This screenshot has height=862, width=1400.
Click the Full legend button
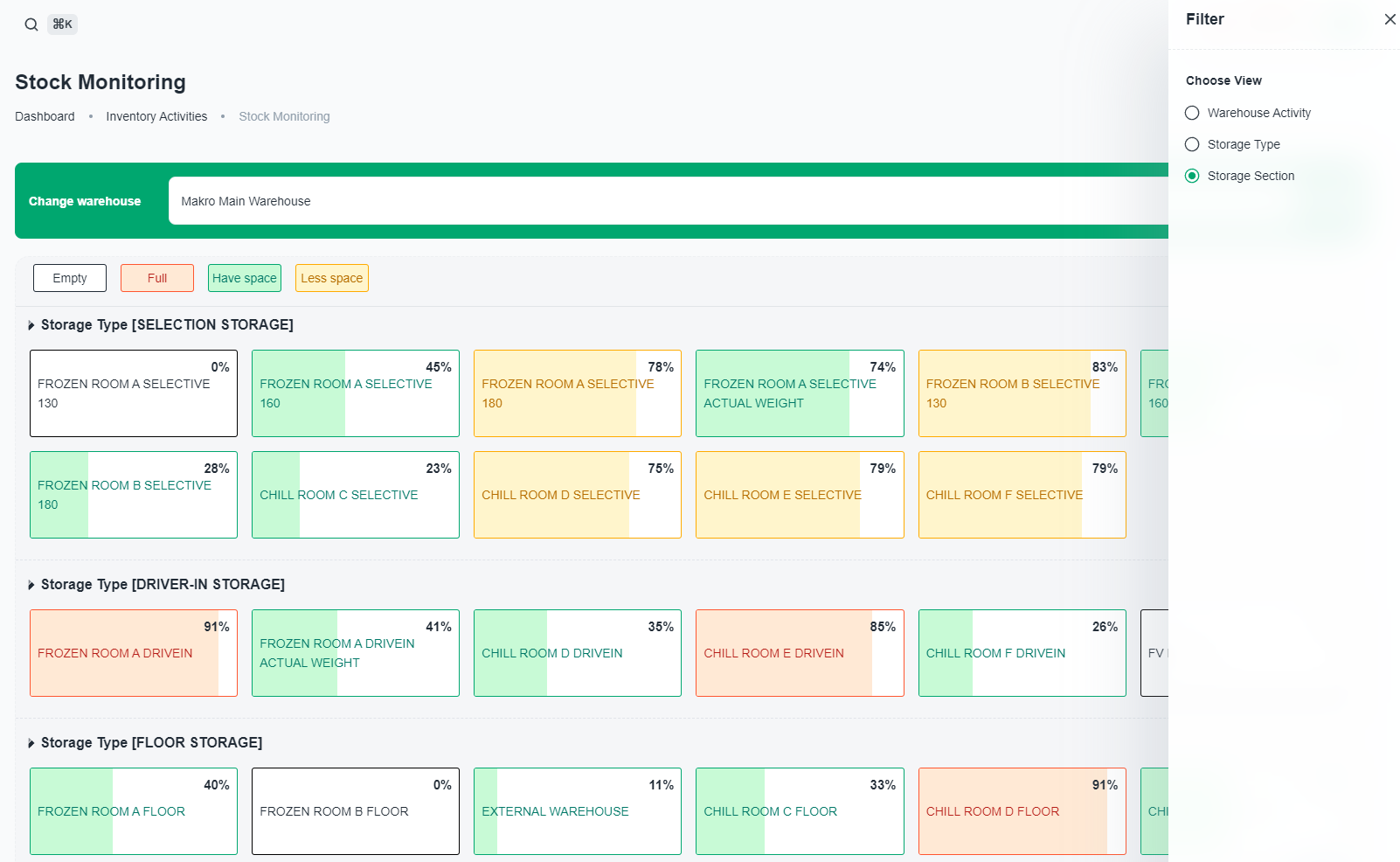coord(157,278)
